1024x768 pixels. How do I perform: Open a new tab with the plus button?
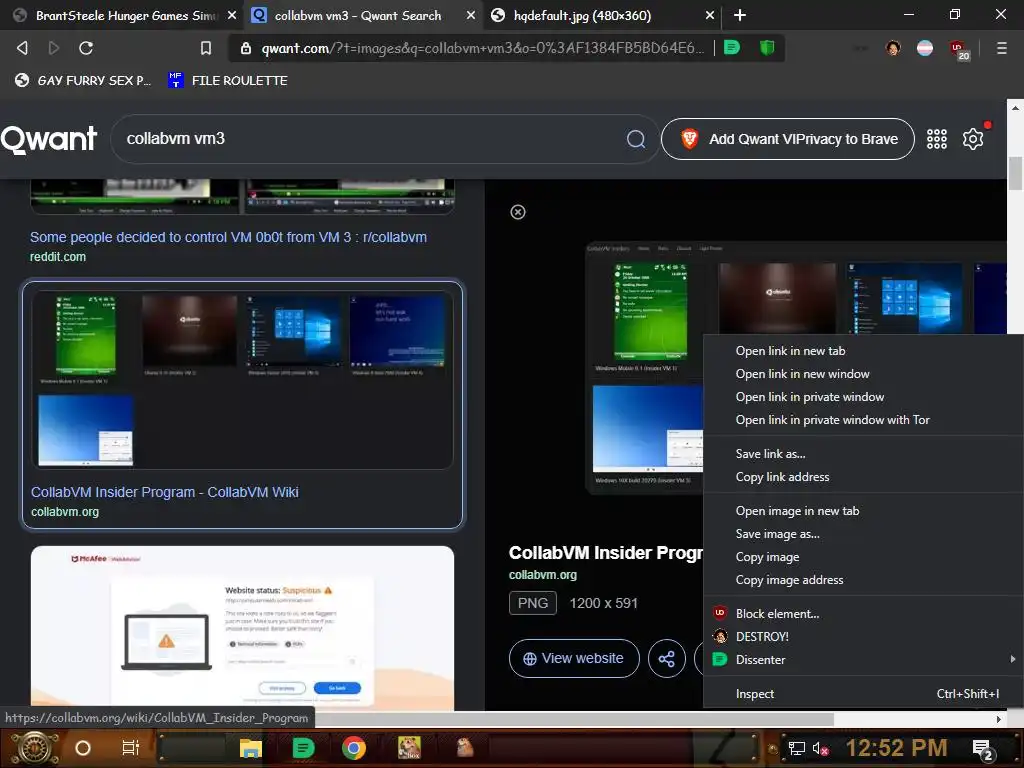pos(740,15)
